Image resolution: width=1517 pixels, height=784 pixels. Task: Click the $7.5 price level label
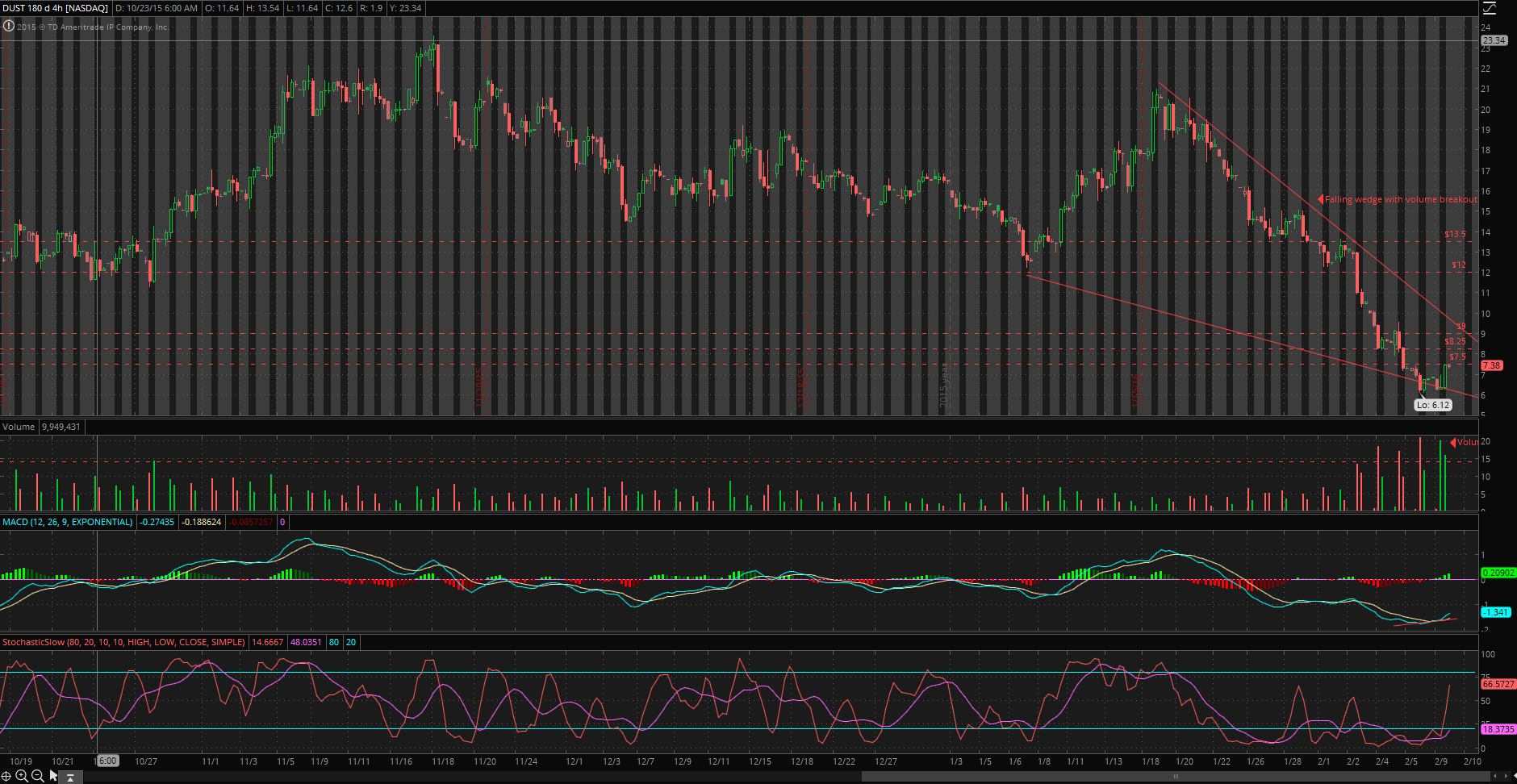1457,357
